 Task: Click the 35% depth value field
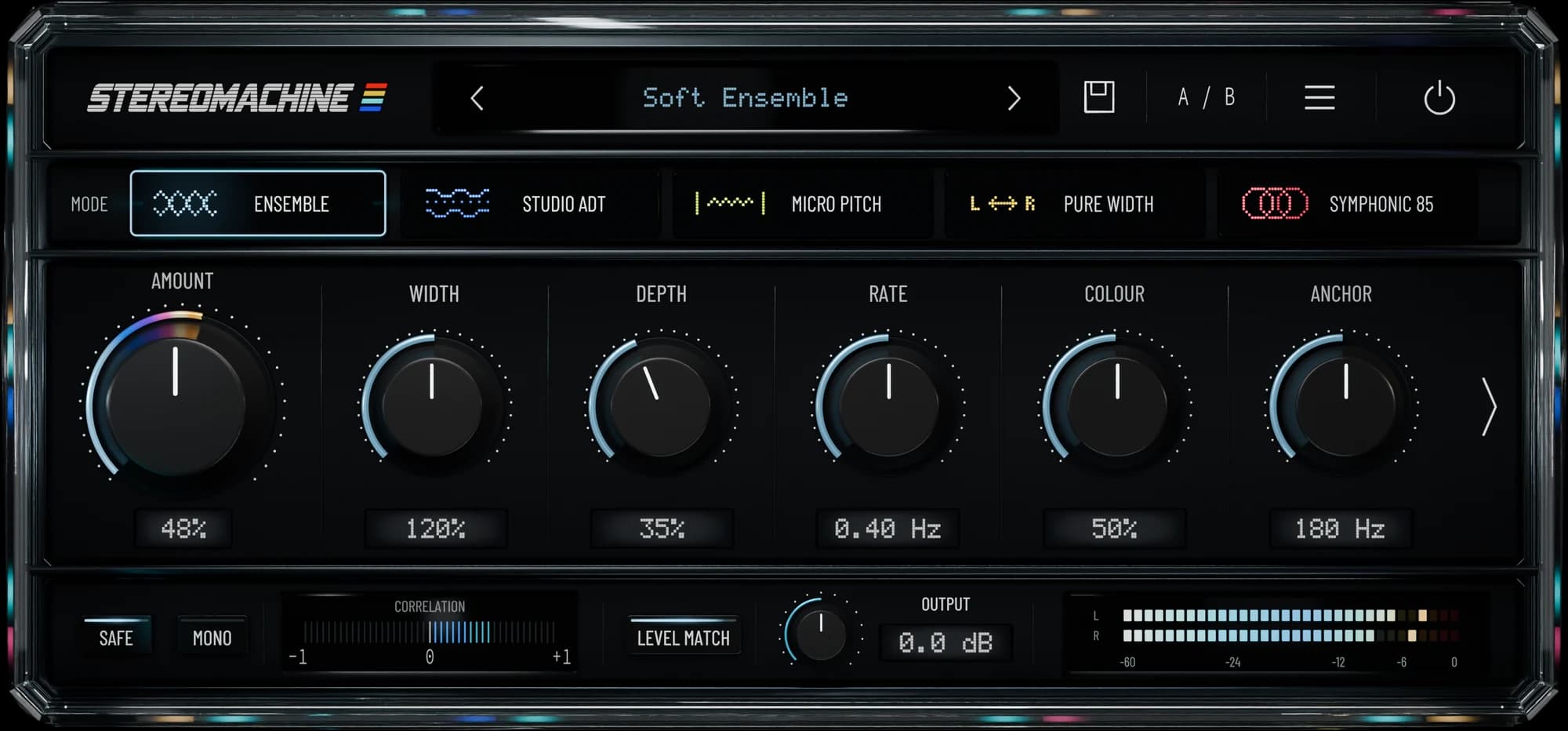[662, 529]
